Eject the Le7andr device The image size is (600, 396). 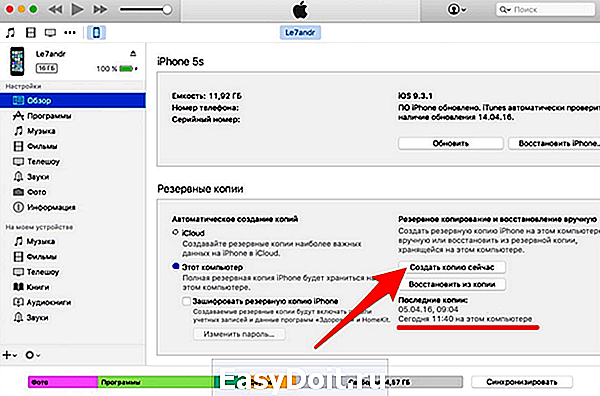(133, 53)
